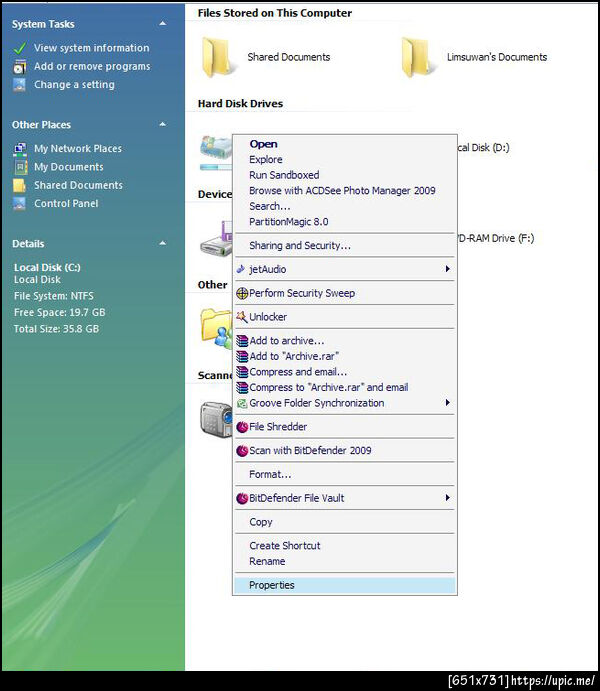600x691 pixels.
Task: Click the Groove Folder Synchronization icon
Action: (x=242, y=403)
